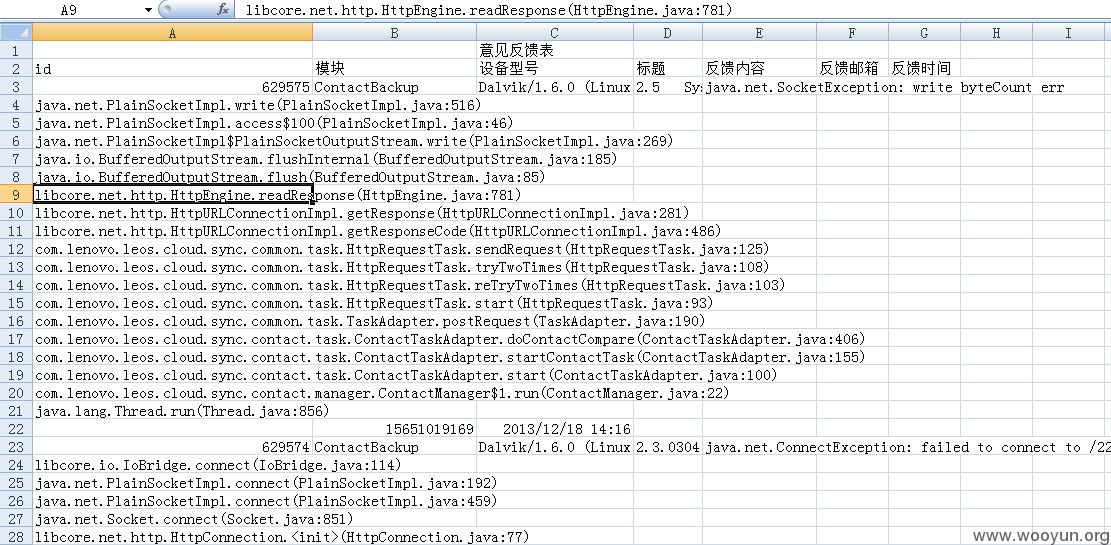Click HttpRequestTask.tryTwoTimes cell

tap(172, 267)
